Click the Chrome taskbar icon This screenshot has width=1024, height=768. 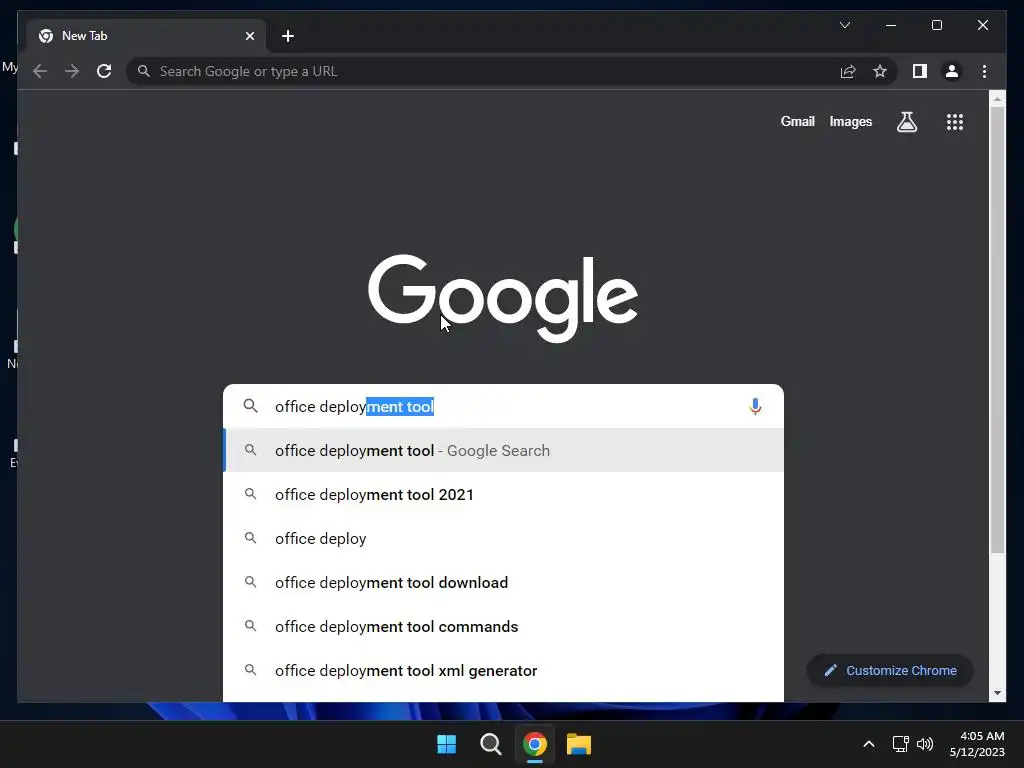(x=534, y=744)
